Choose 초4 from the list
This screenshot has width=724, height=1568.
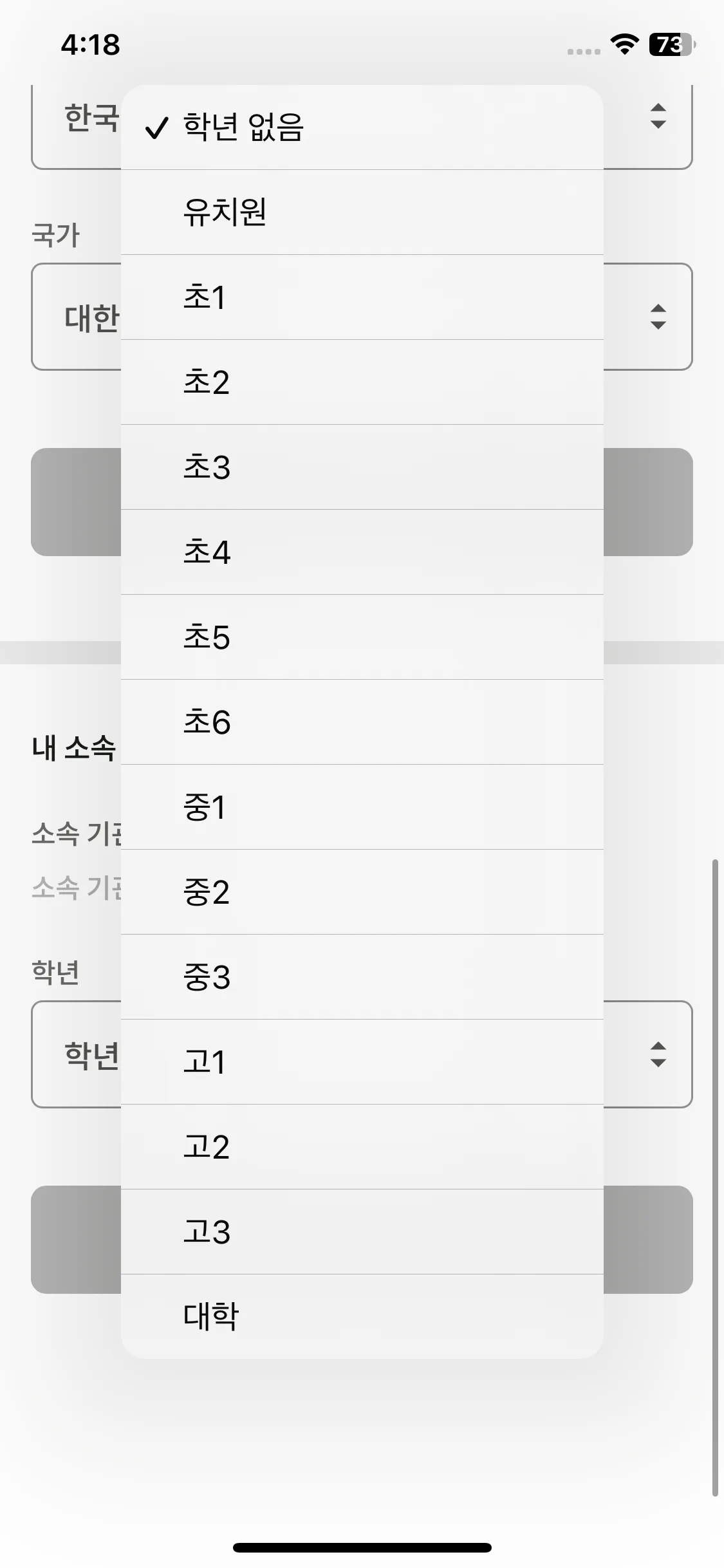[362, 552]
